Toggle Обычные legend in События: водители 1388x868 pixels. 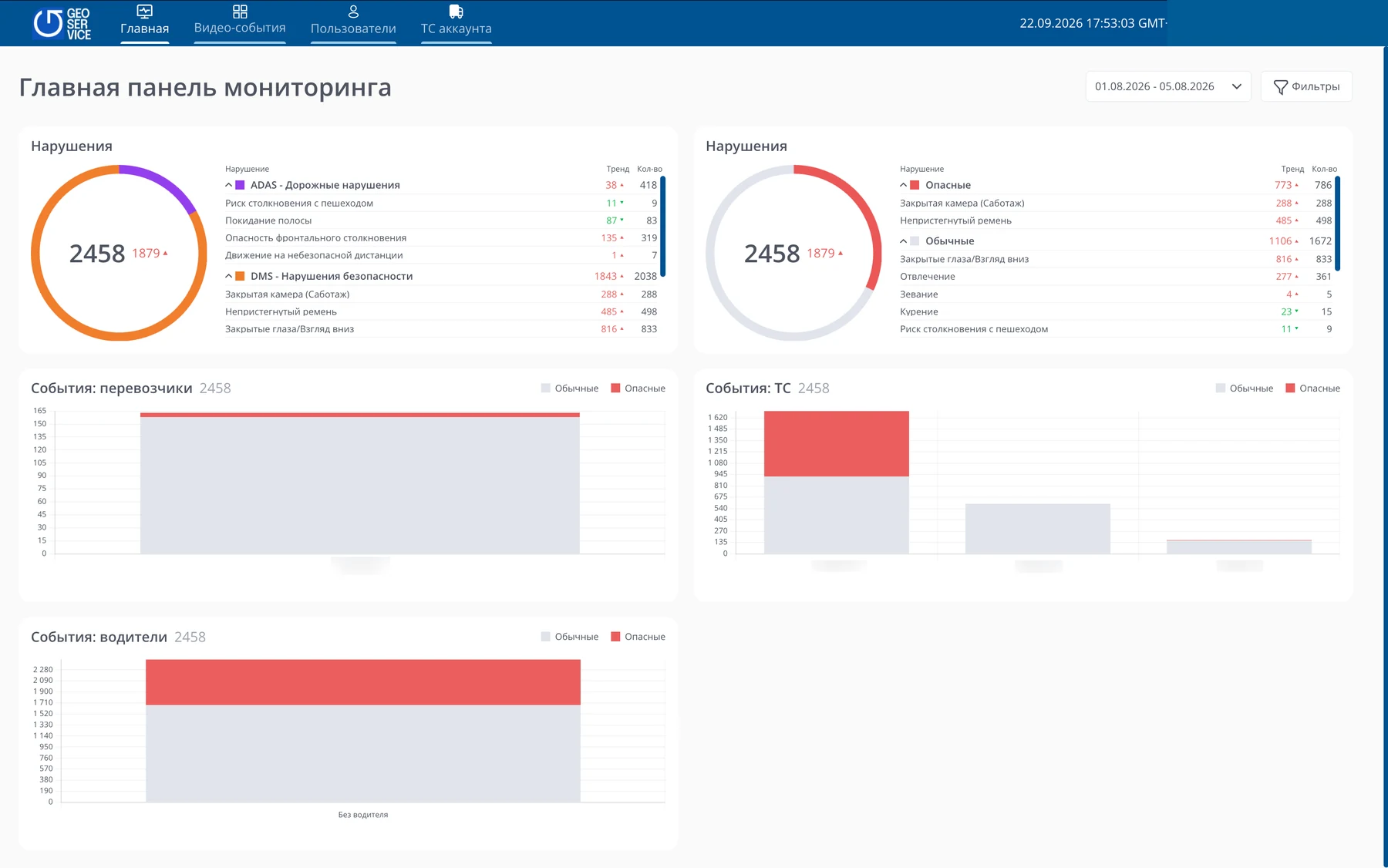570,637
